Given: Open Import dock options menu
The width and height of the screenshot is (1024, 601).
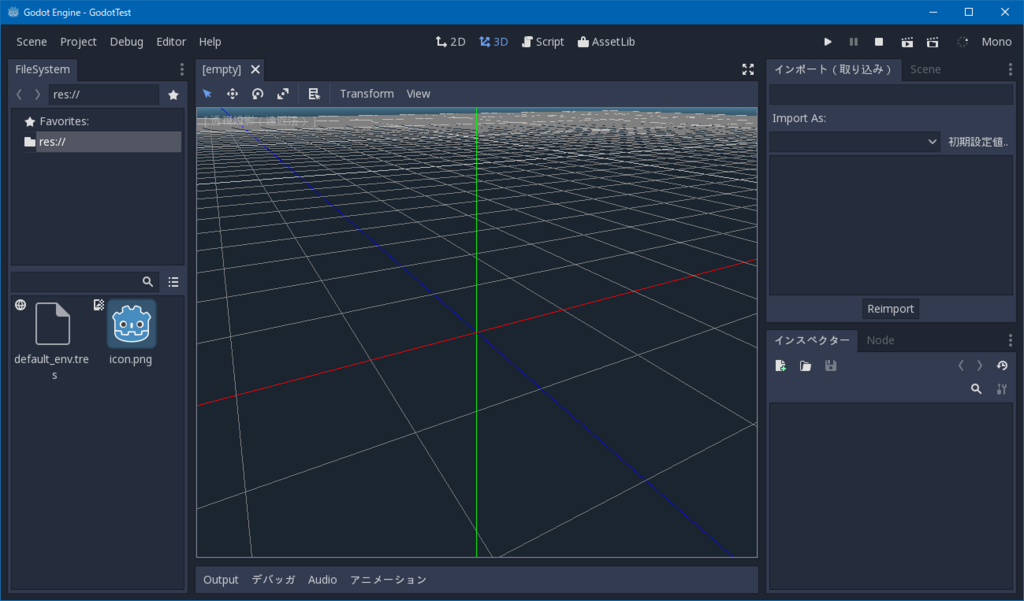Looking at the screenshot, I should click(x=1010, y=69).
